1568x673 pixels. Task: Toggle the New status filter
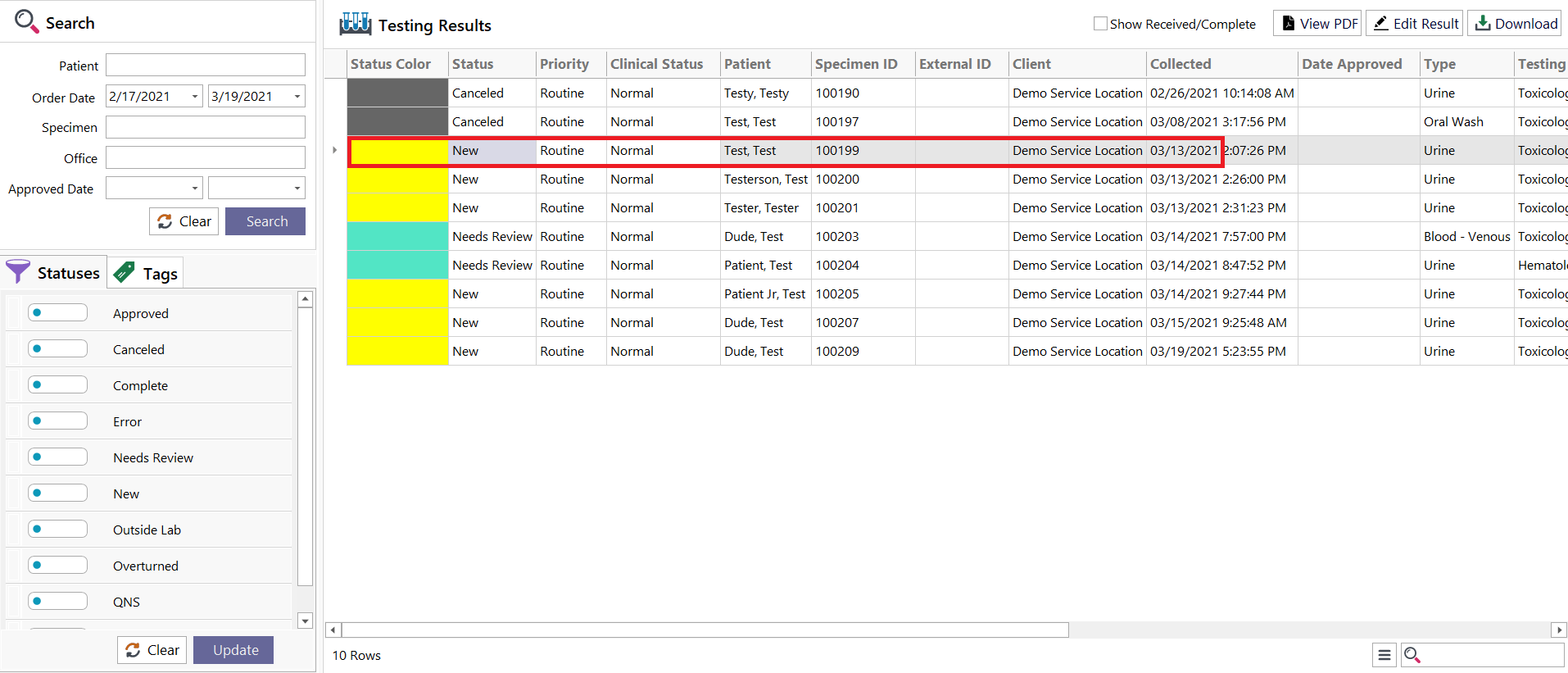pyautogui.click(x=57, y=493)
